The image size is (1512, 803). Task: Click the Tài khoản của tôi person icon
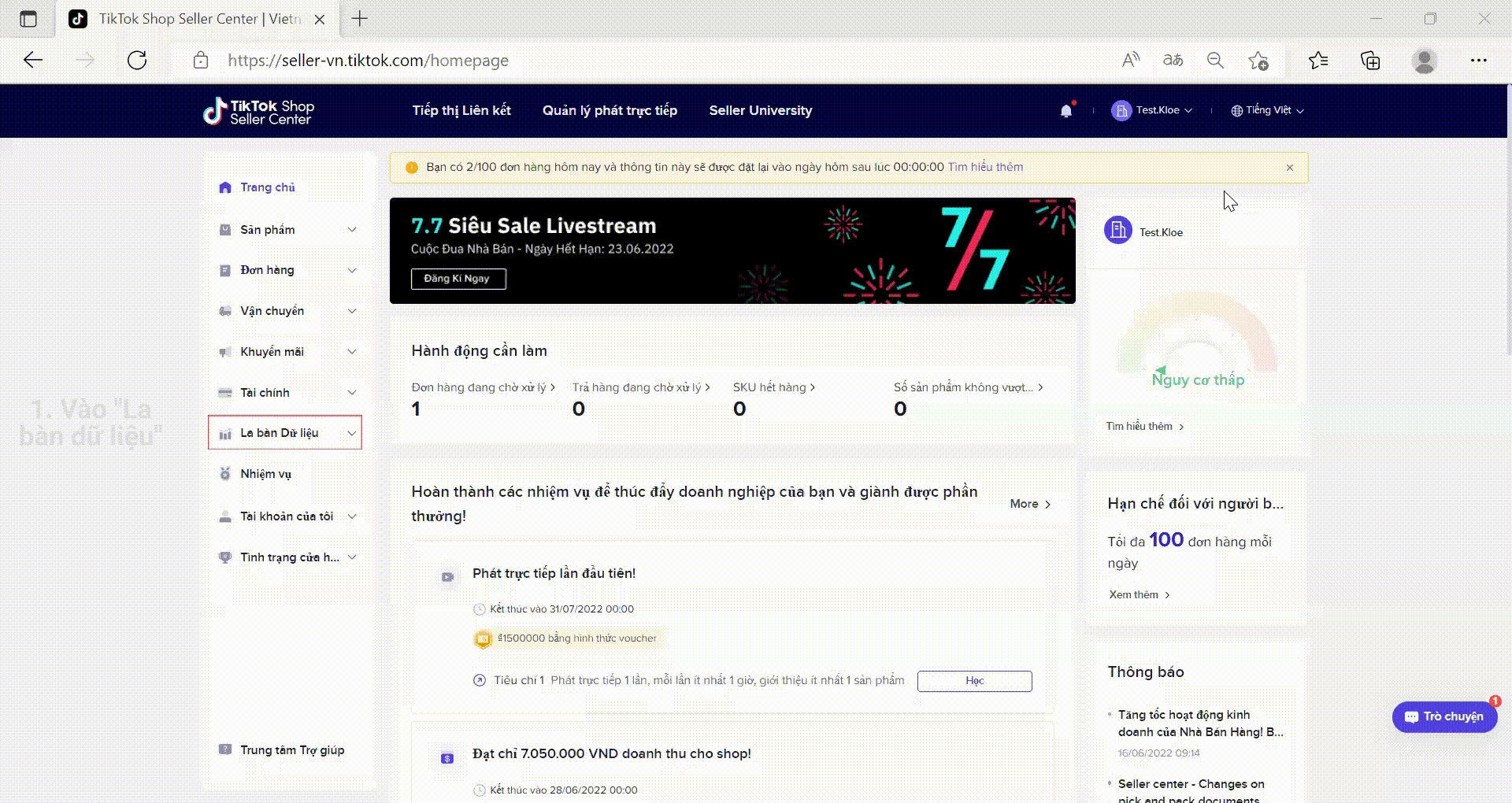tap(225, 516)
